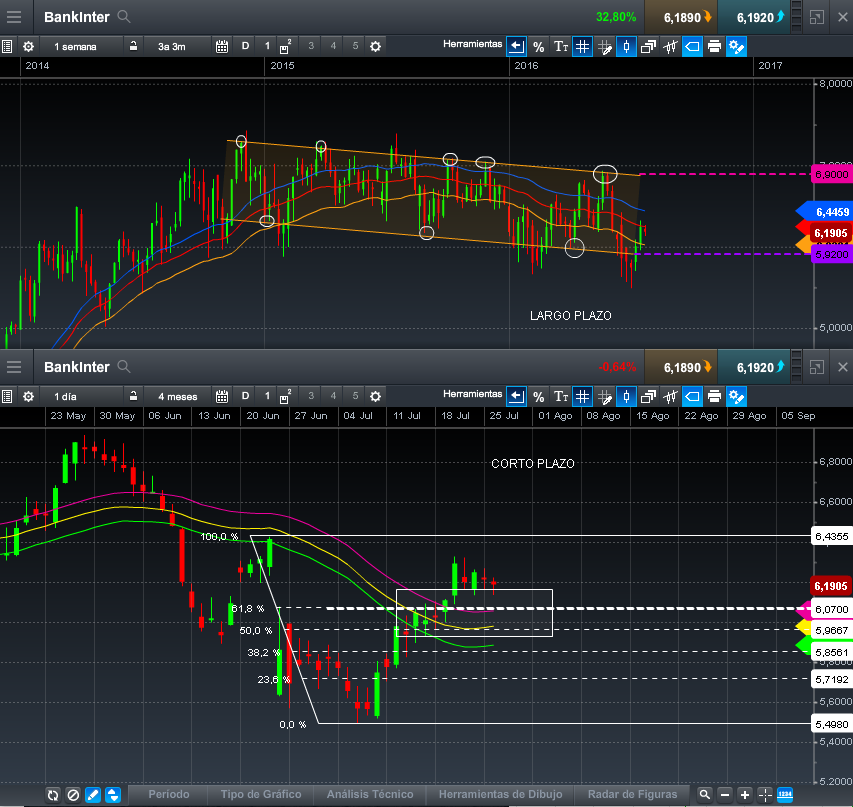The height and width of the screenshot is (807, 853).
Task: Open settings gear beside 1 semana
Action: [28, 46]
